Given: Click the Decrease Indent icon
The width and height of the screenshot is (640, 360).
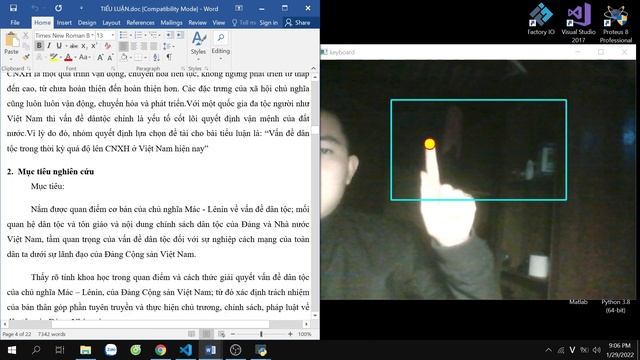Looking at the screenshot, I should (x=169, y=36).
